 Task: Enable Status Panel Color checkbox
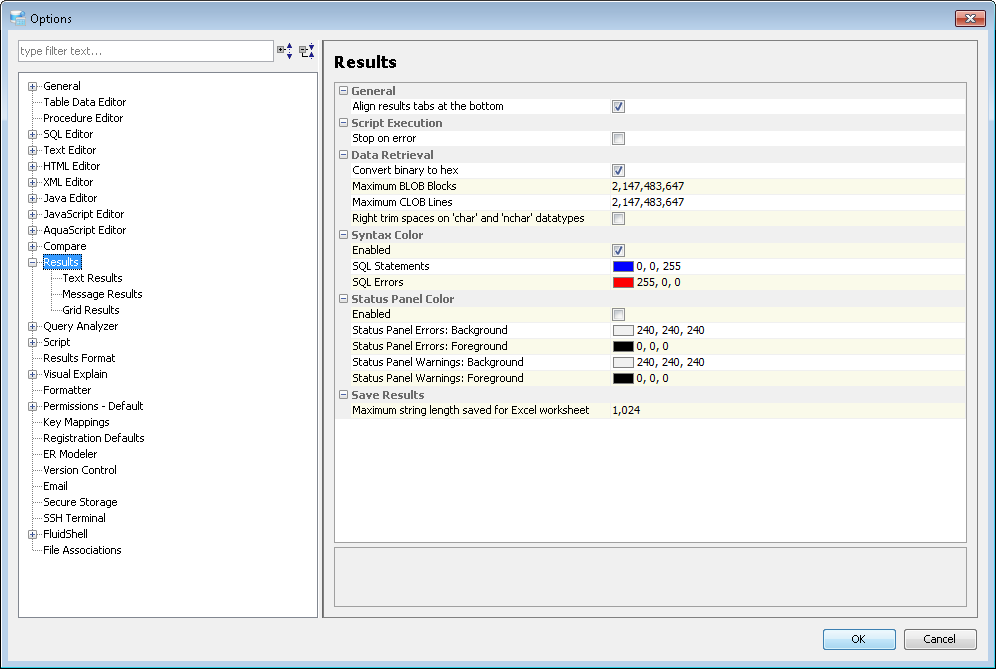click(x=618, y=314)
